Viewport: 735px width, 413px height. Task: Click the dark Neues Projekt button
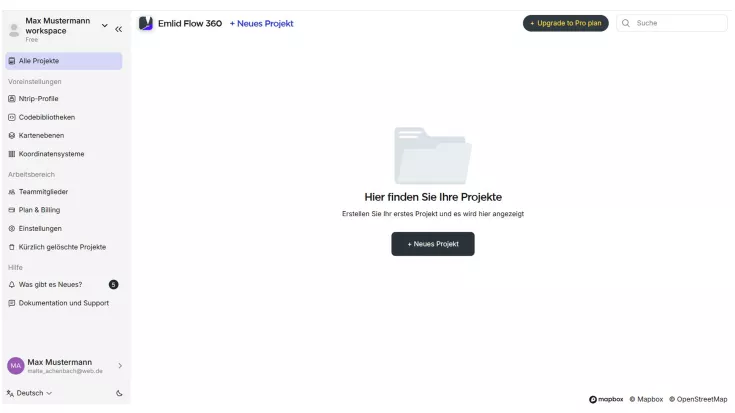pyautogui.click(x=433, y=244)
